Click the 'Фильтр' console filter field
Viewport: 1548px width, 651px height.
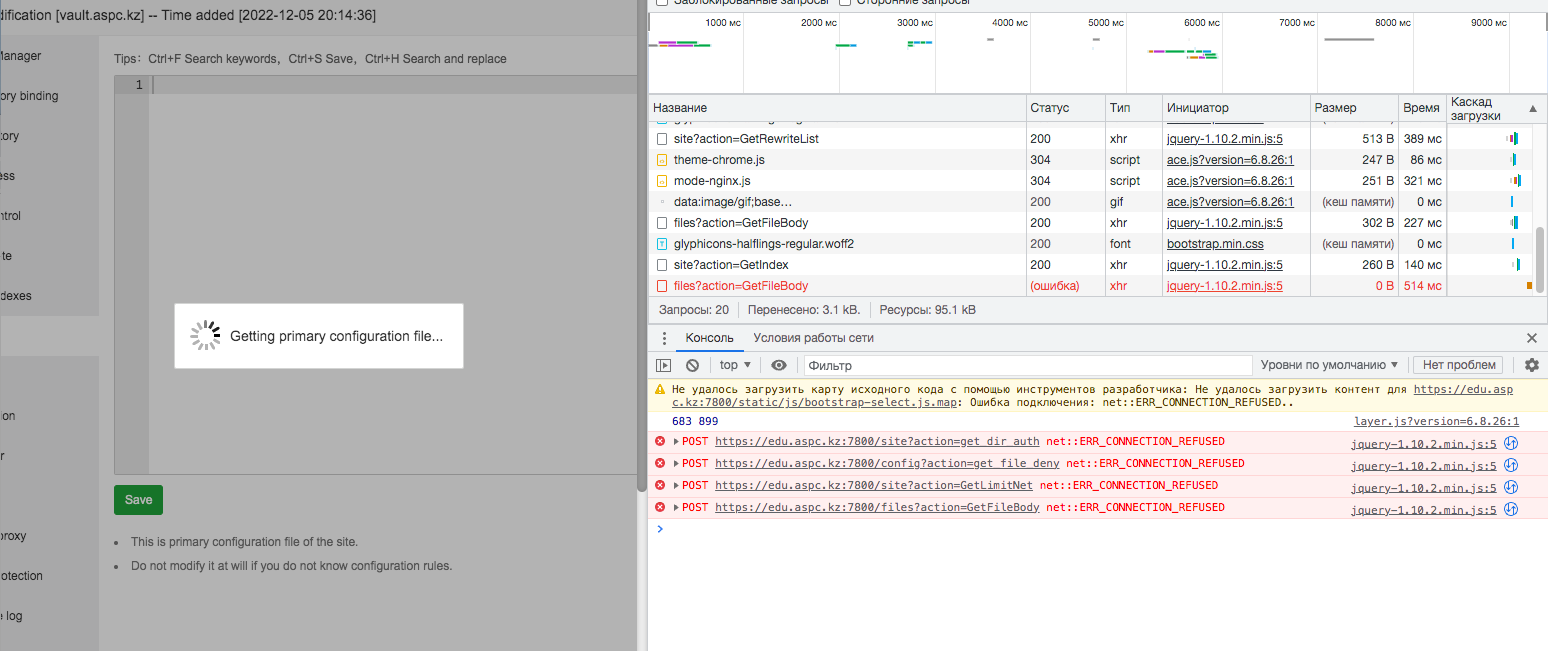pos(1025,366)
